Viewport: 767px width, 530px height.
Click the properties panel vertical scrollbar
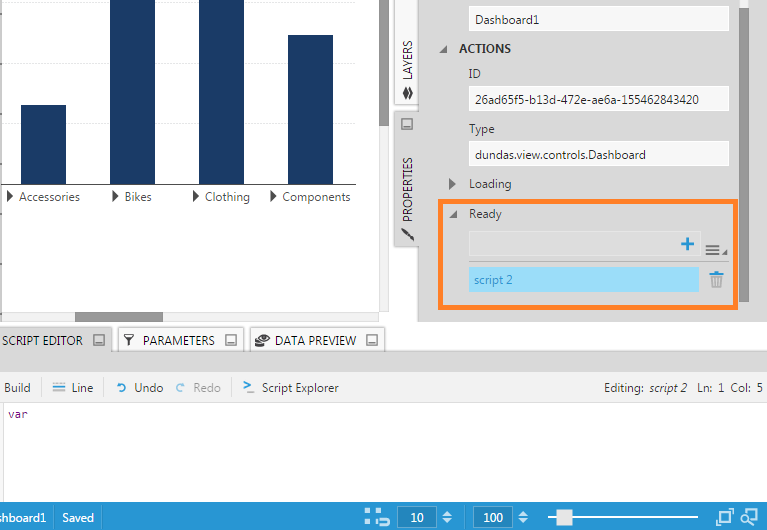(x=744, y=155)
